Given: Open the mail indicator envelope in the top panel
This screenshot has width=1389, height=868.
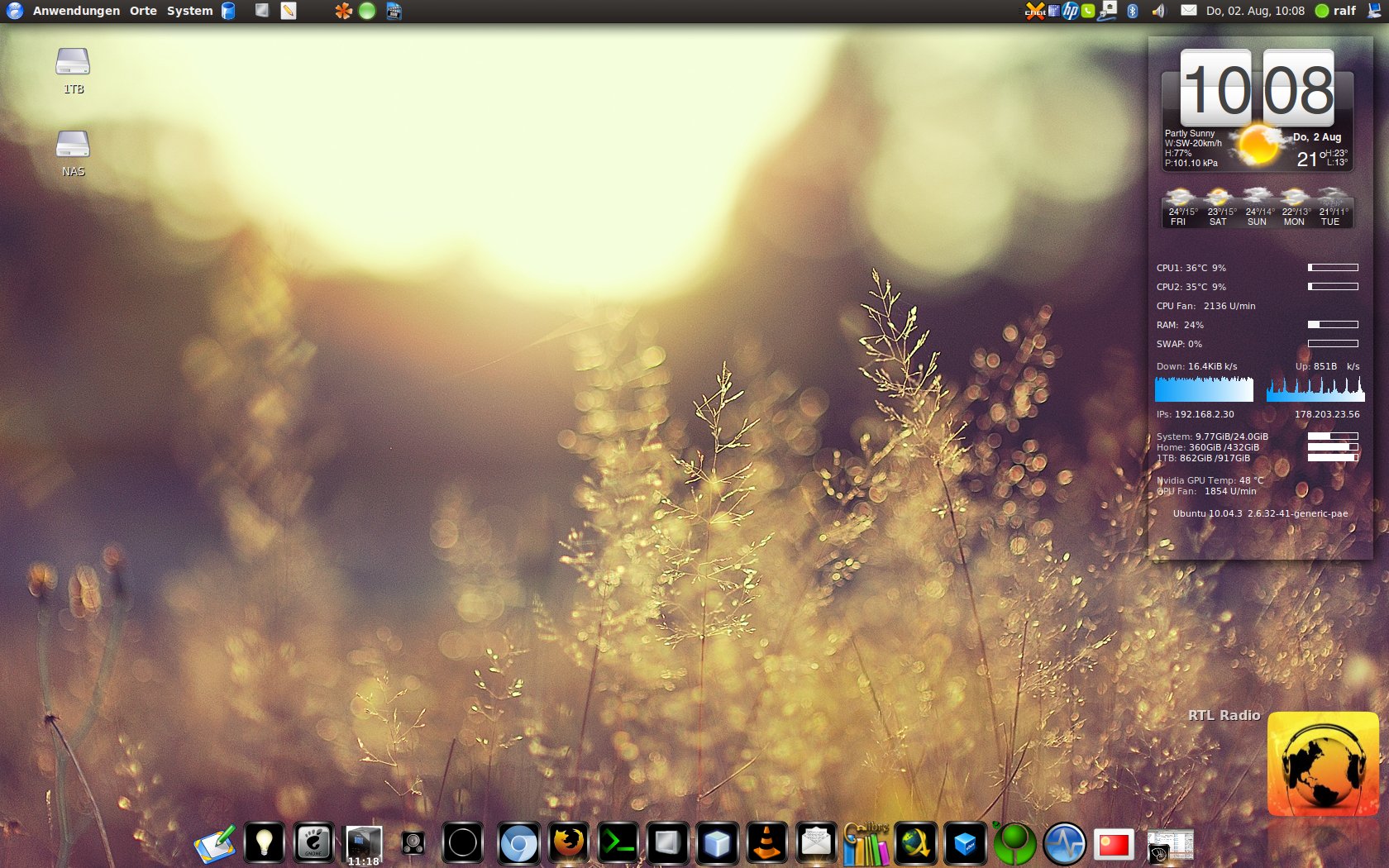Looking at the screenshot, I should coord(1188,11).
